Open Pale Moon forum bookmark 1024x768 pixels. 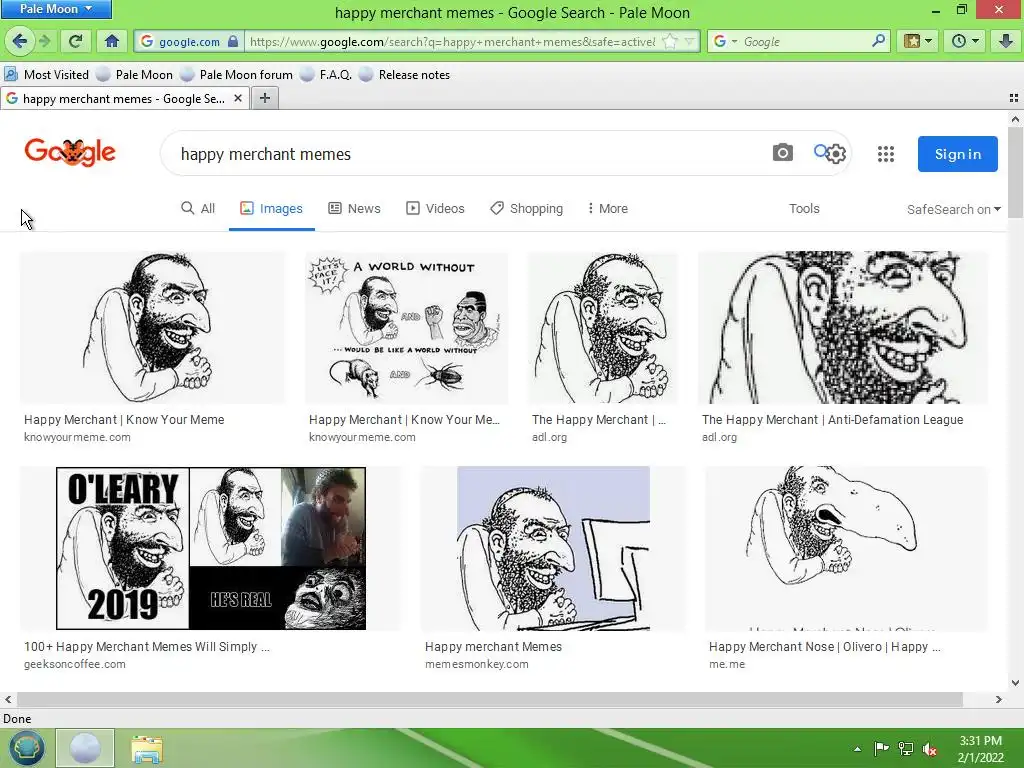(x=237, y=74)
